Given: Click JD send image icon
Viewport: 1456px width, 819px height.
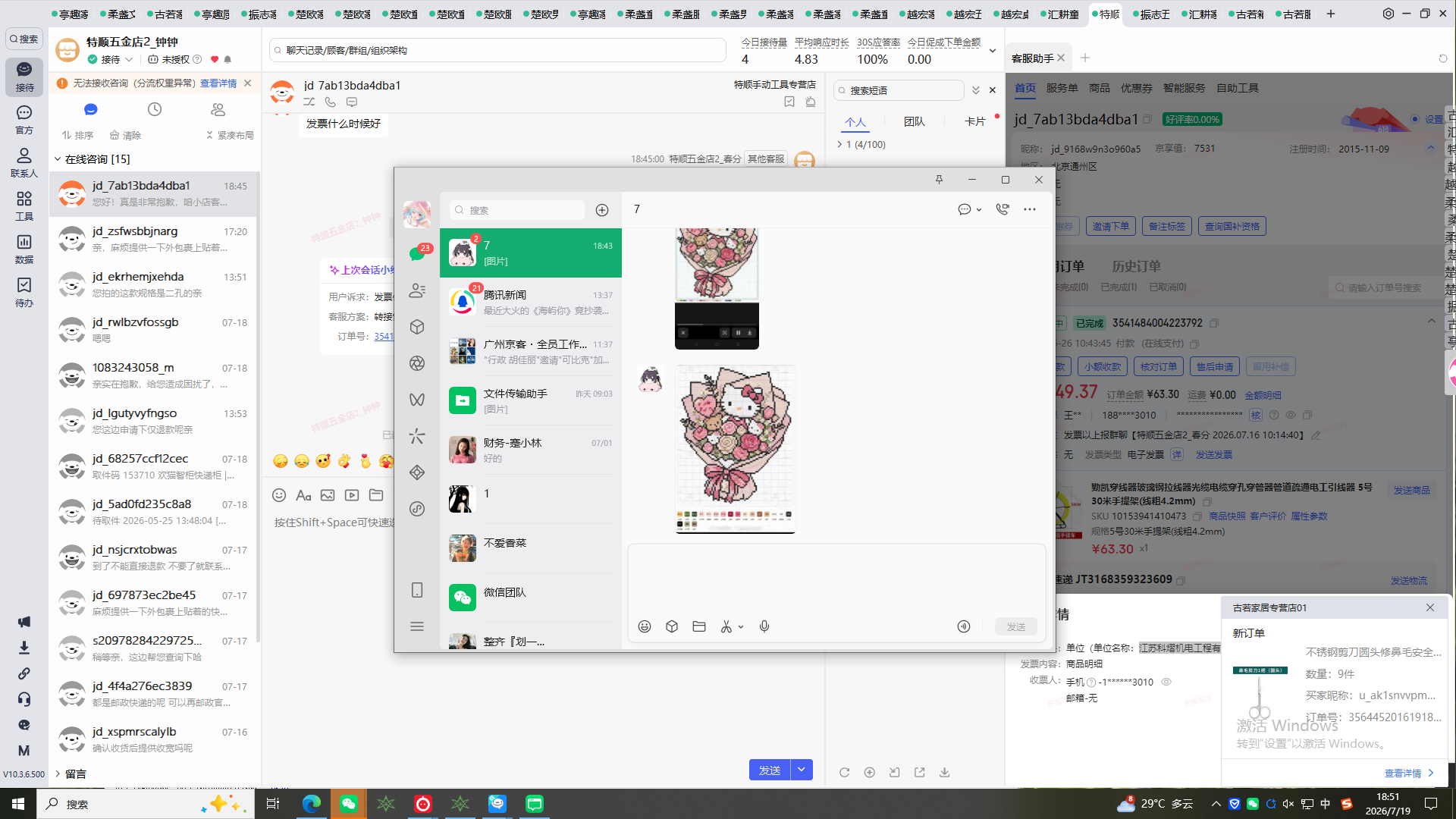Looking at the screenshot, I should (x=328, y=495).
